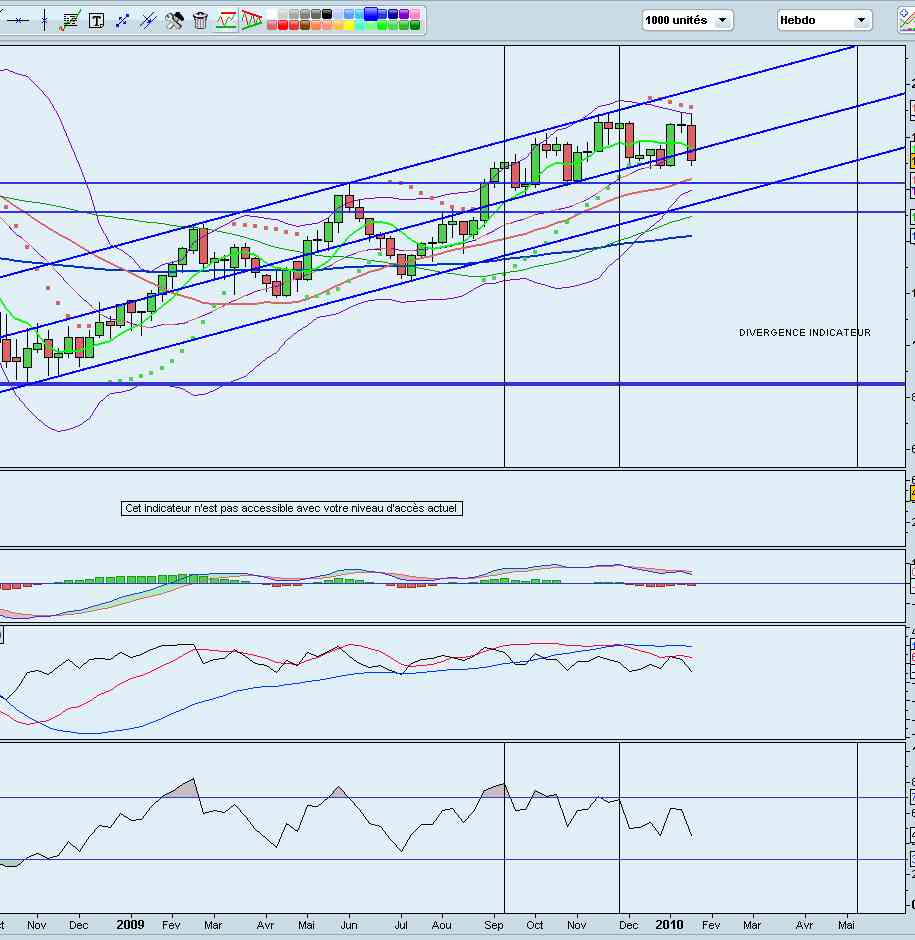Screen dimensions: 915x940
Task: Select the highlighted blue color swatch
Action: (x=370, y=14)
